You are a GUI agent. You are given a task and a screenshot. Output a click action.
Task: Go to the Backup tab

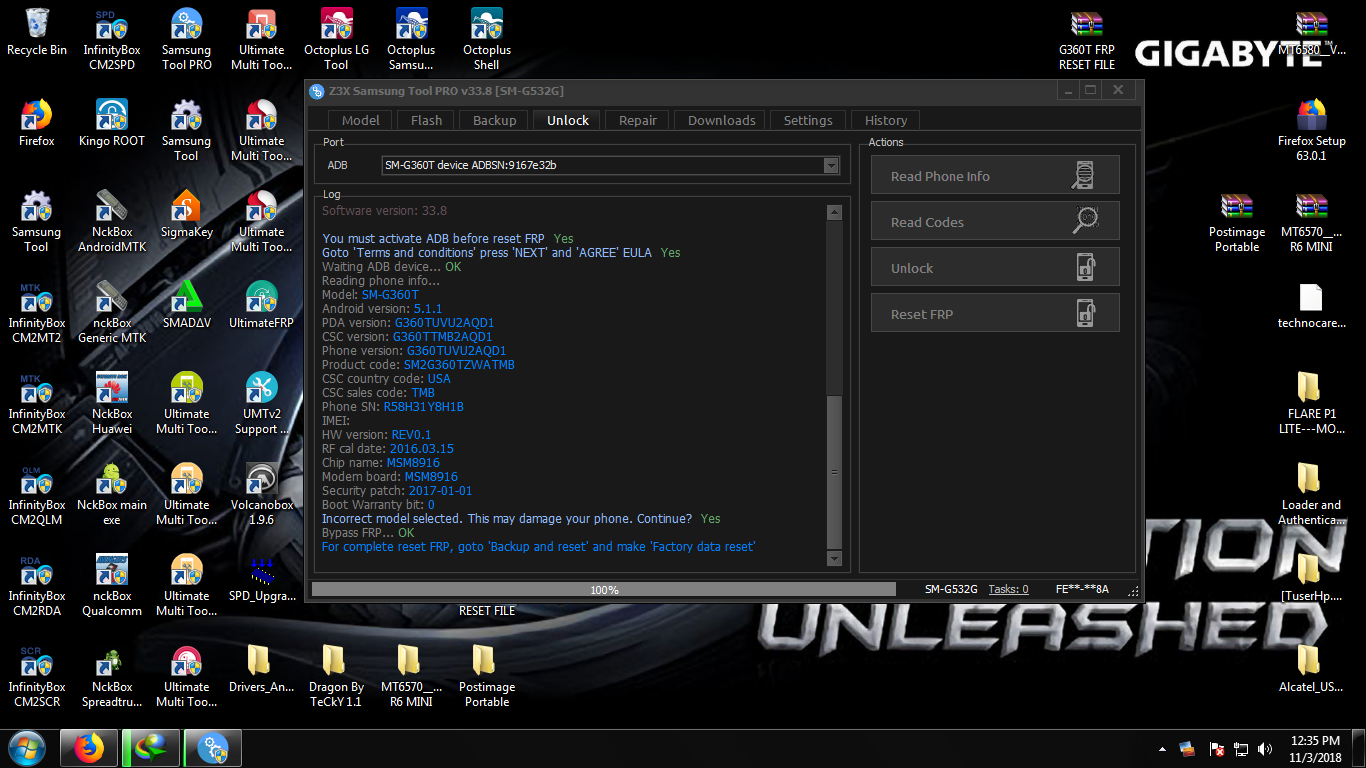495,120
